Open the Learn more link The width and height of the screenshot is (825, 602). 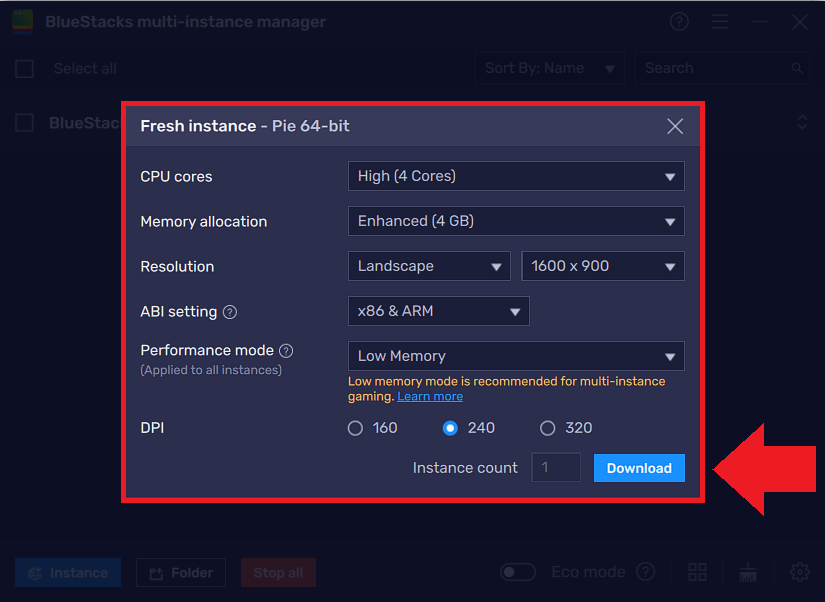[430, 396]
